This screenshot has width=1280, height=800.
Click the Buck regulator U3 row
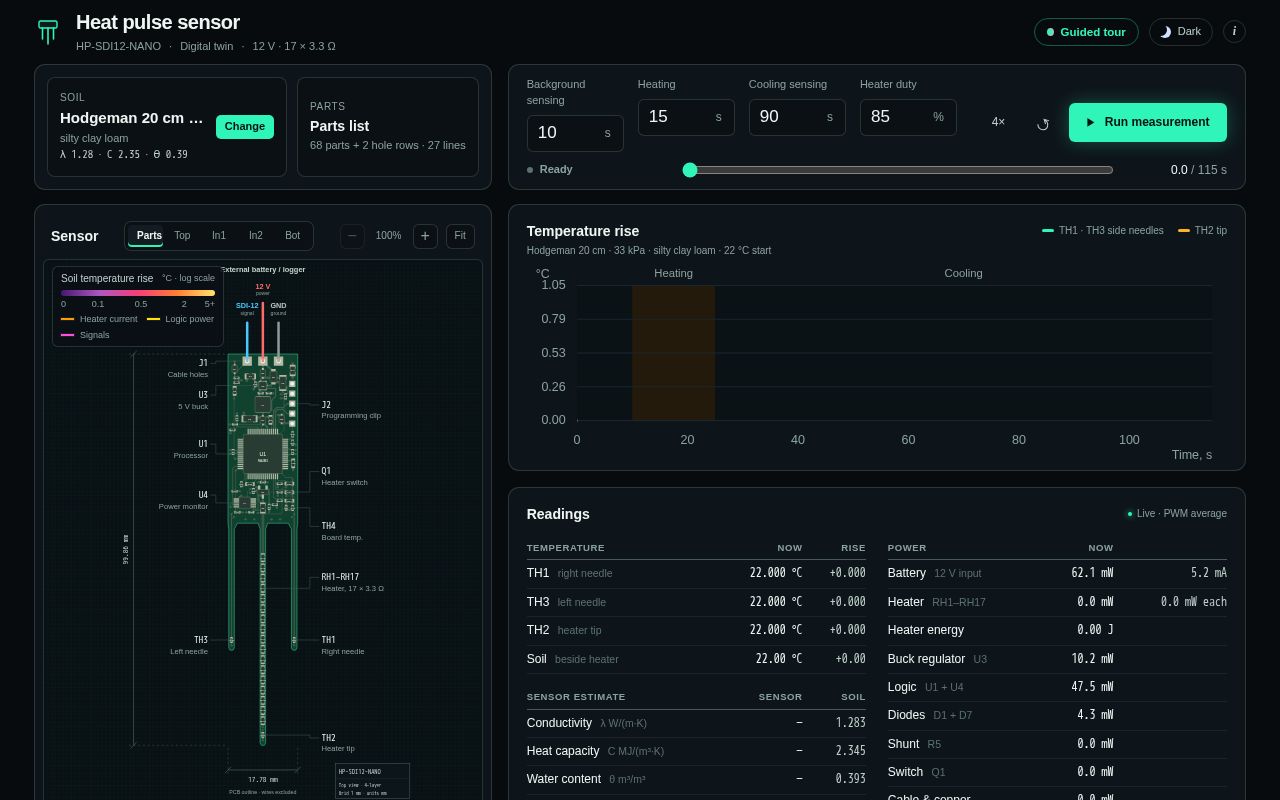tap(1057, 659)
